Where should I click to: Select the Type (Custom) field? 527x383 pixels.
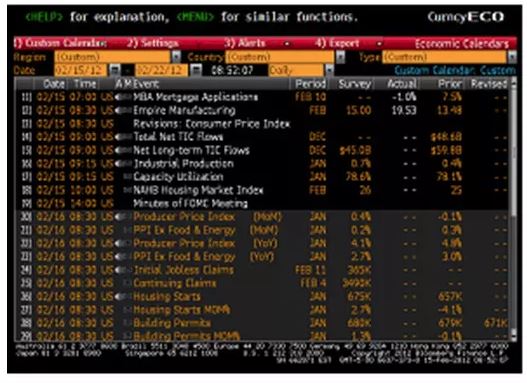(444, 57)
